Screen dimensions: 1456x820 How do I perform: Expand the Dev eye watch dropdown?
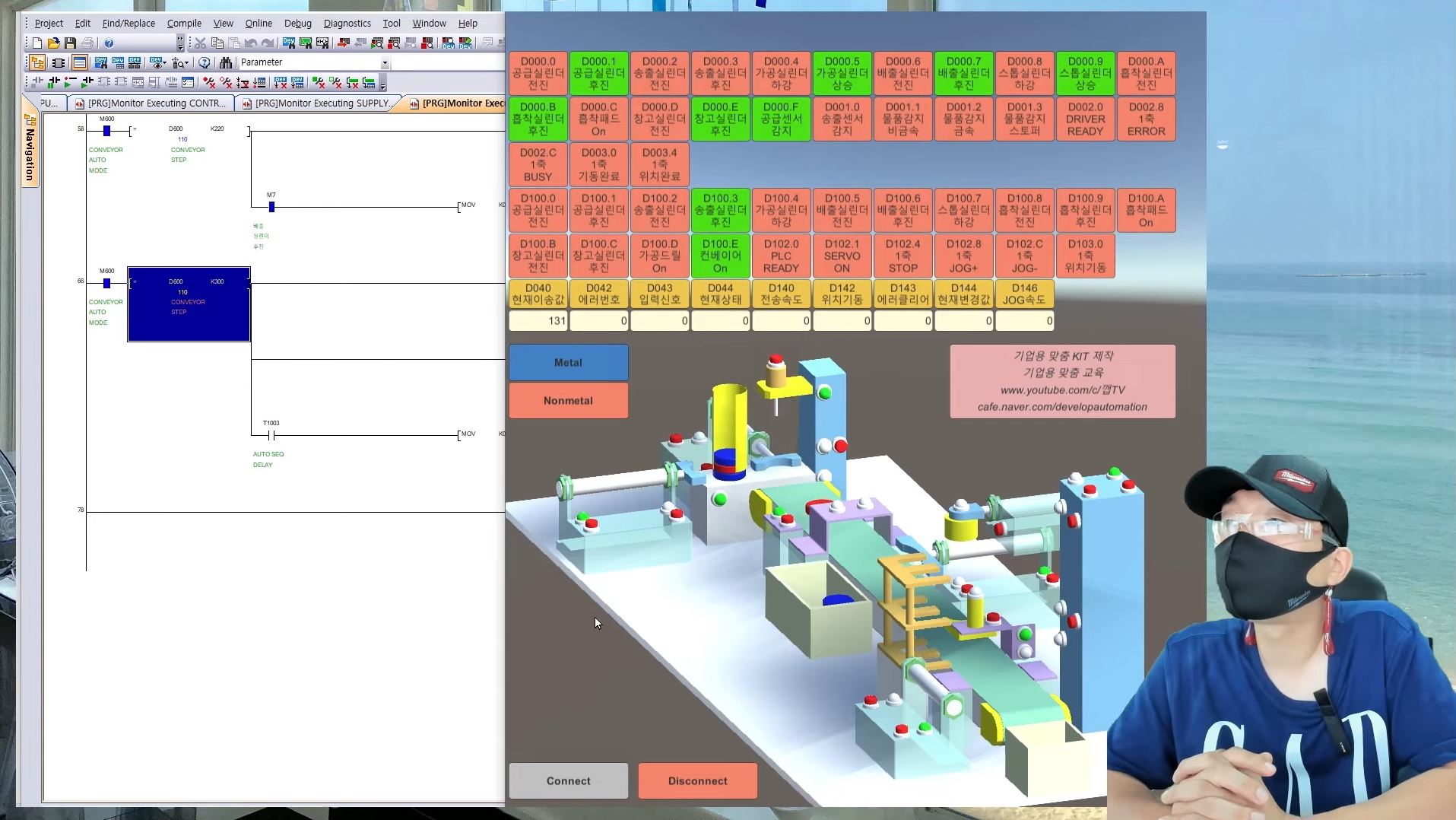[164, 62]
